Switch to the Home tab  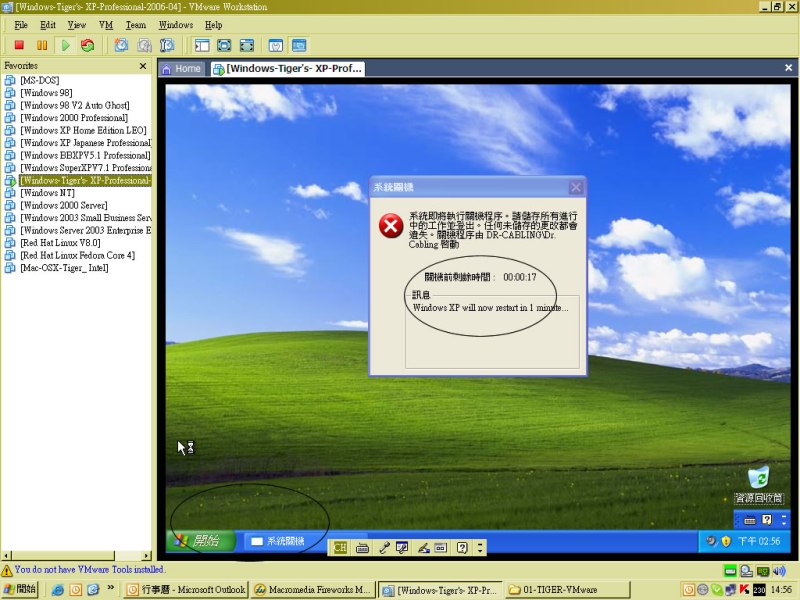click(x=182, y=68)
